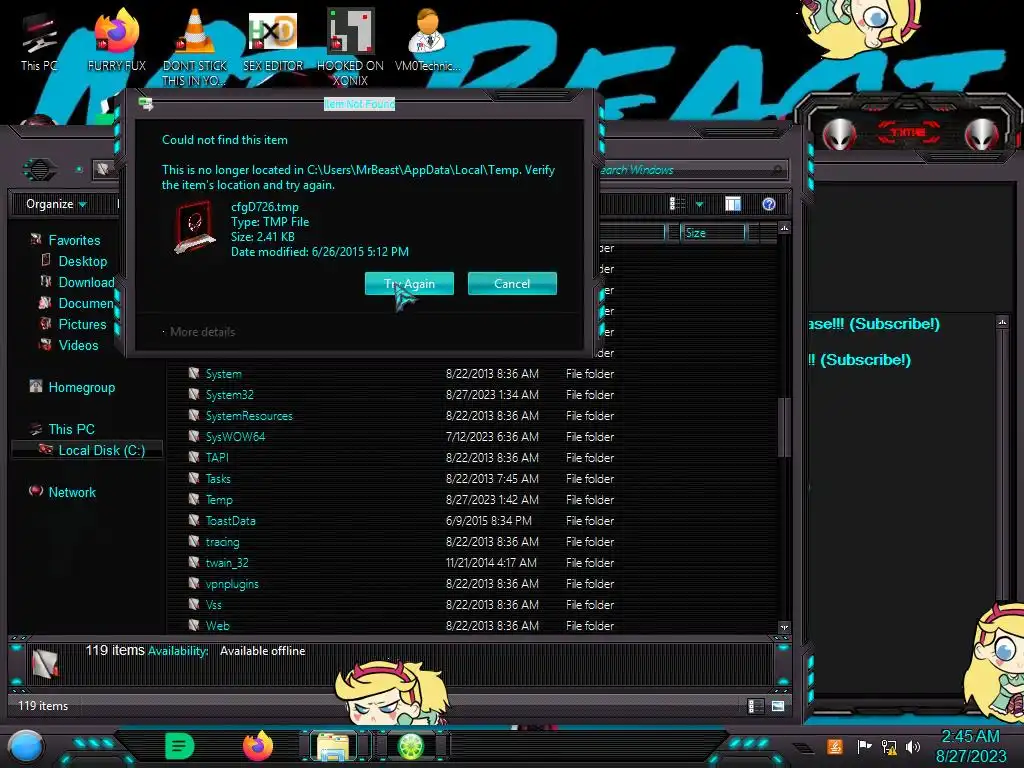This screenshot has width=1024, height=768.
Task: Switch to details view in status bar
Action: [756, 706]
